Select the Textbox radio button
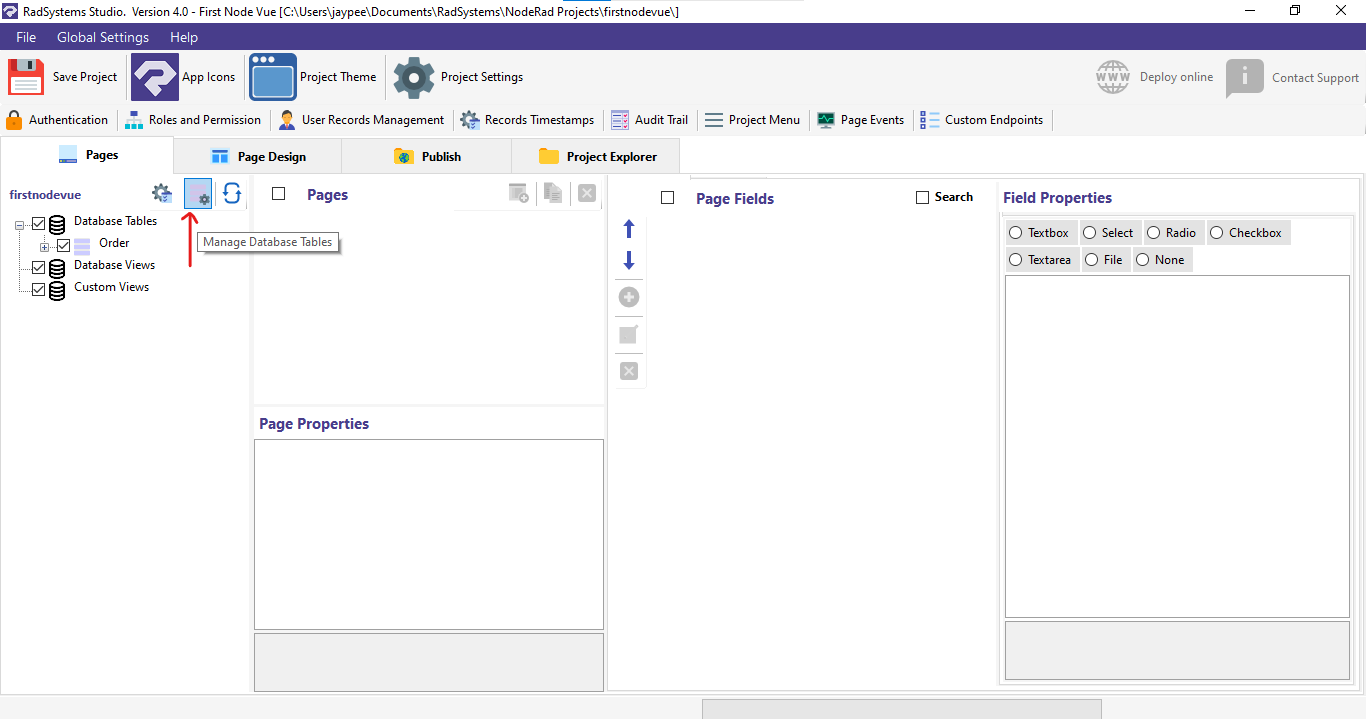This screenshot has width=1366, height=719. pyautogui.click(x=1017, y=232)
